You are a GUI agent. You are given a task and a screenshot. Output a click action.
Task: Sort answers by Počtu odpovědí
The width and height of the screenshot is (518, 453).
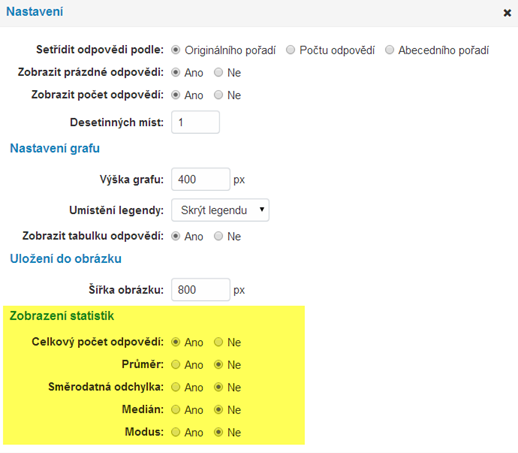(x=290, y=50)
